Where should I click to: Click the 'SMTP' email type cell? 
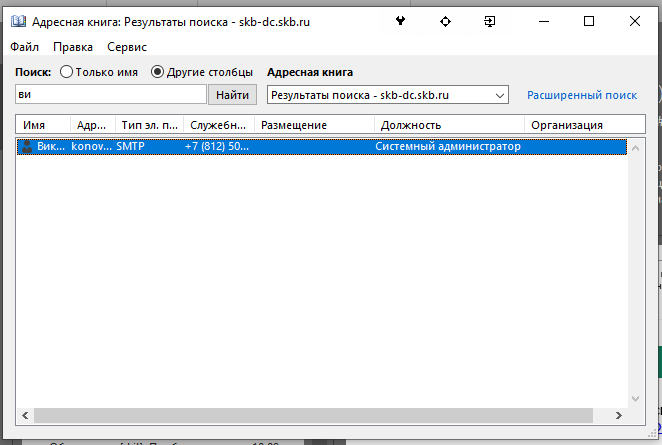130,147
